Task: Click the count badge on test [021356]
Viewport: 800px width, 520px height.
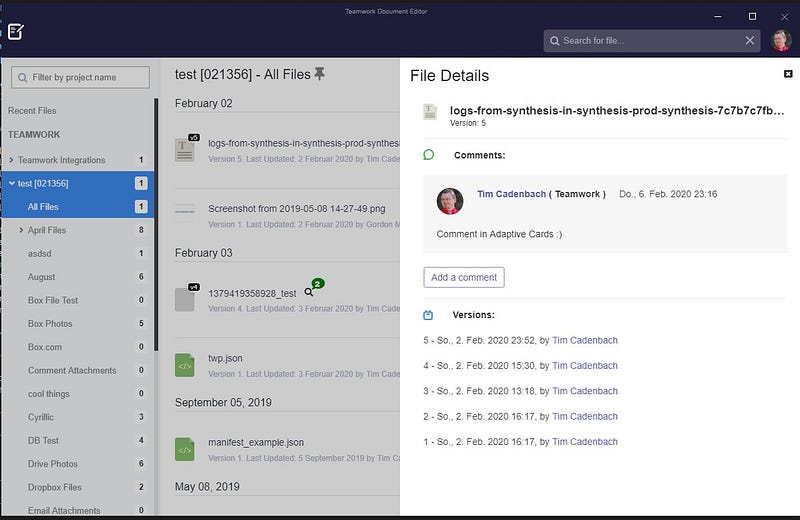Action: click(x=141, y=183)
